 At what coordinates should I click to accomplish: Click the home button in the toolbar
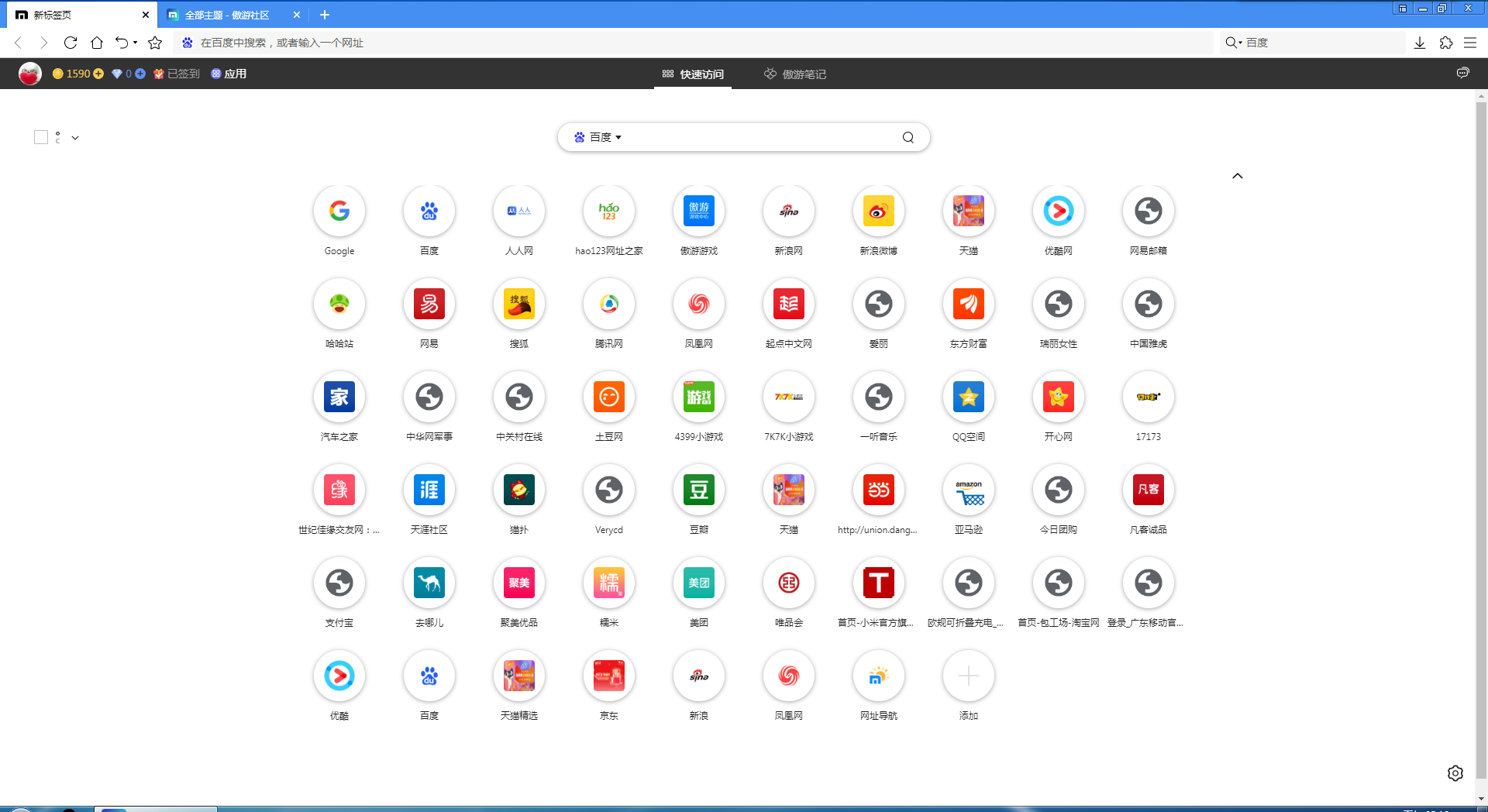pyautogui.click(x=97, y=43)
